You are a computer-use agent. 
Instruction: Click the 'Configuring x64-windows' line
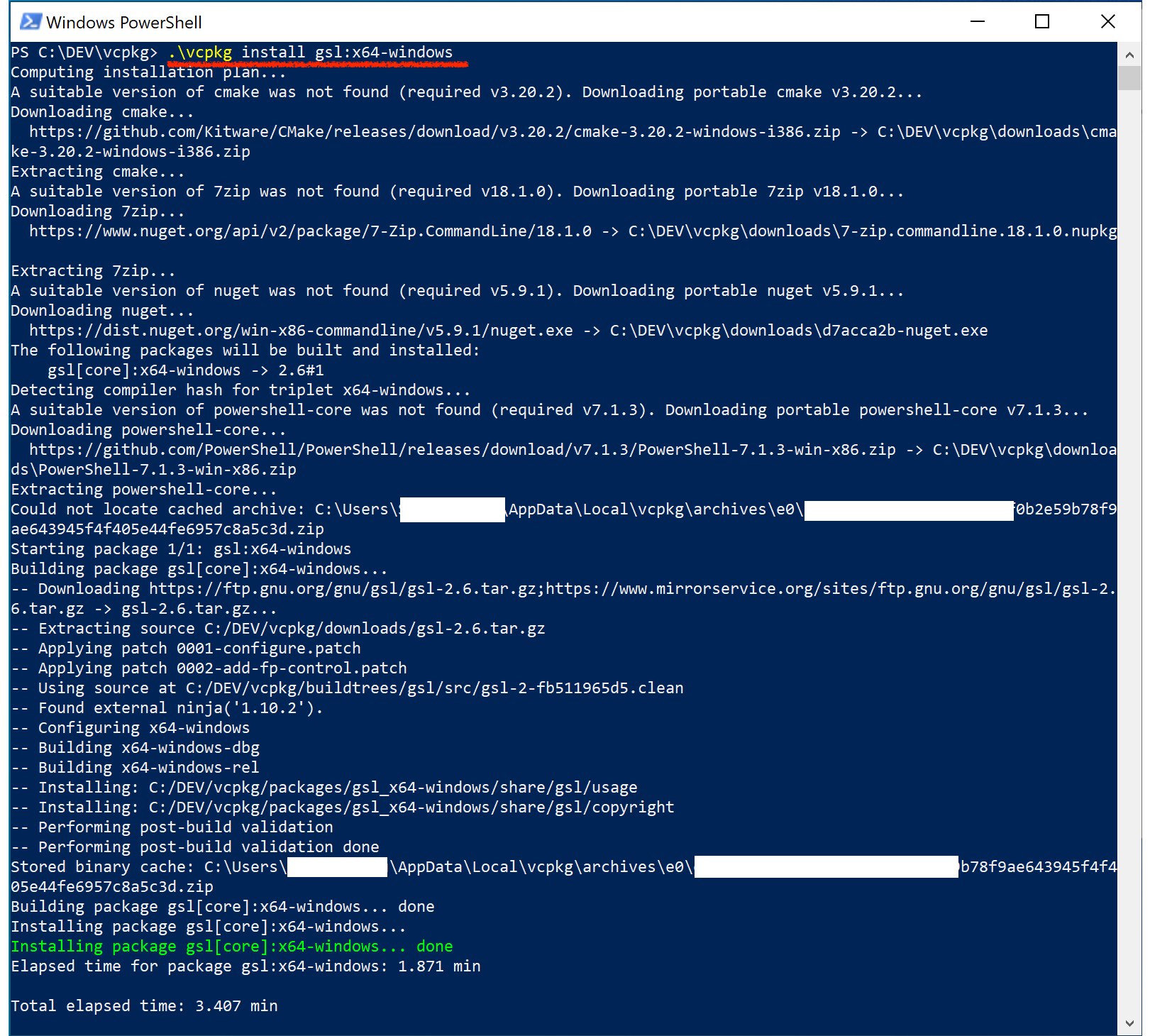pyautogui.click(x=130, y=728)
